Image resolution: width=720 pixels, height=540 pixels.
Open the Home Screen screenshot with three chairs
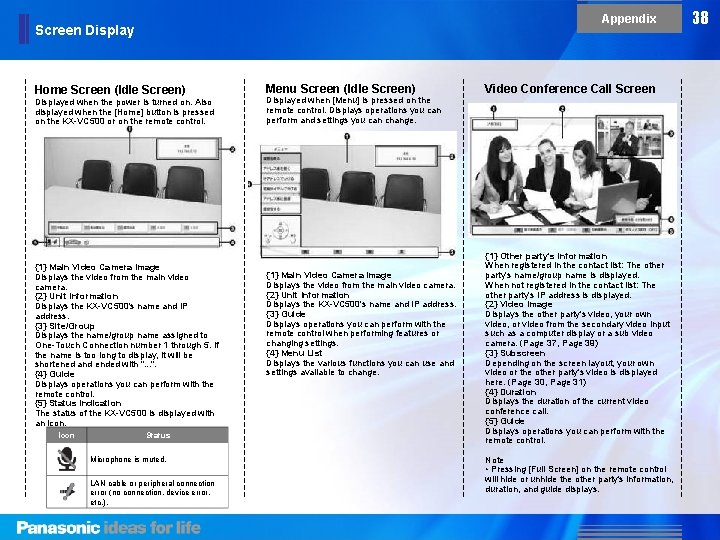pos(133,192)
